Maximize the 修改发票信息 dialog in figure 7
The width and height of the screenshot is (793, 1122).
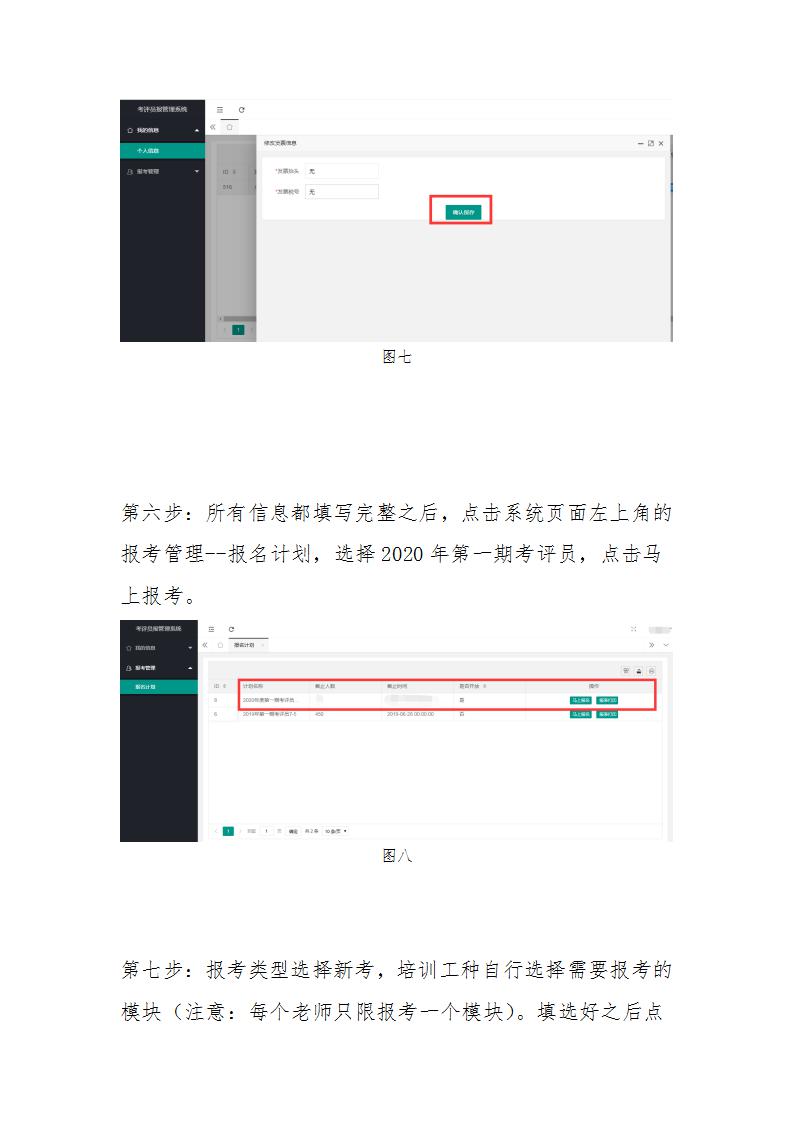pos(651,144)
